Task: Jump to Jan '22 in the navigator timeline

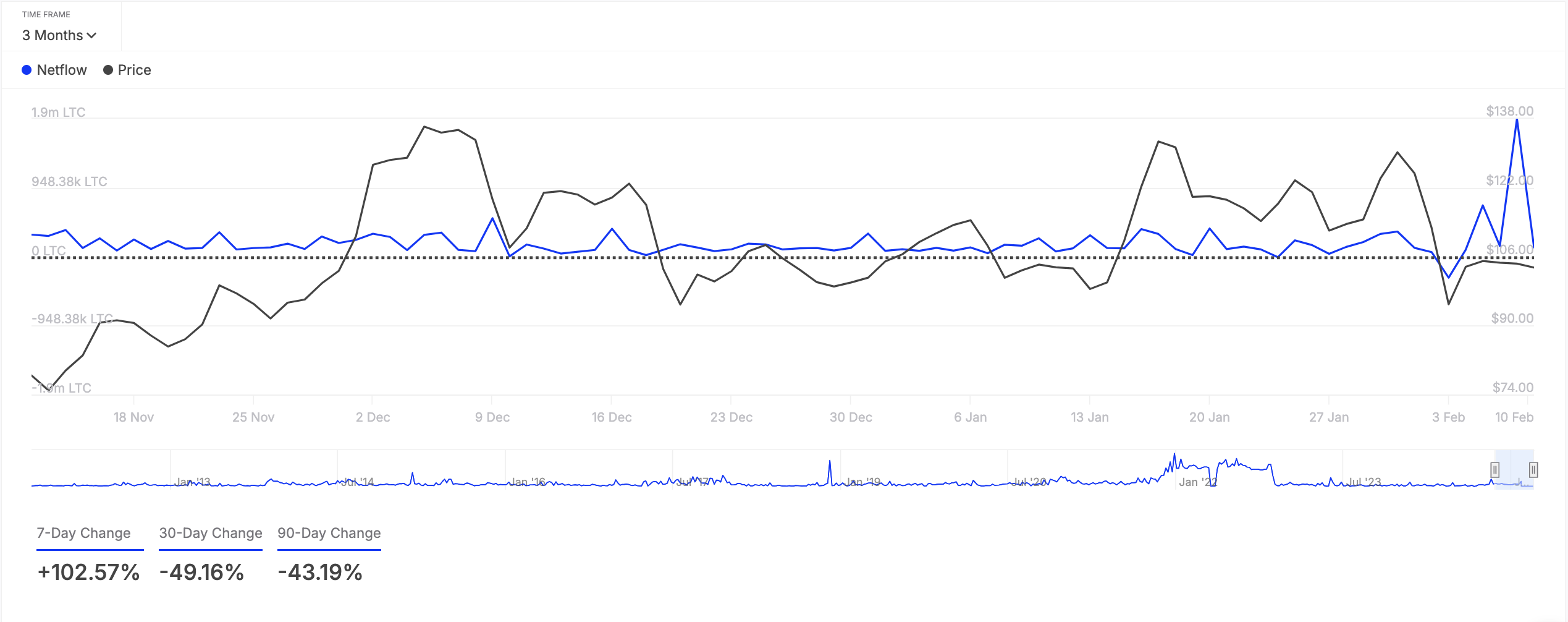Action: 1197,482
